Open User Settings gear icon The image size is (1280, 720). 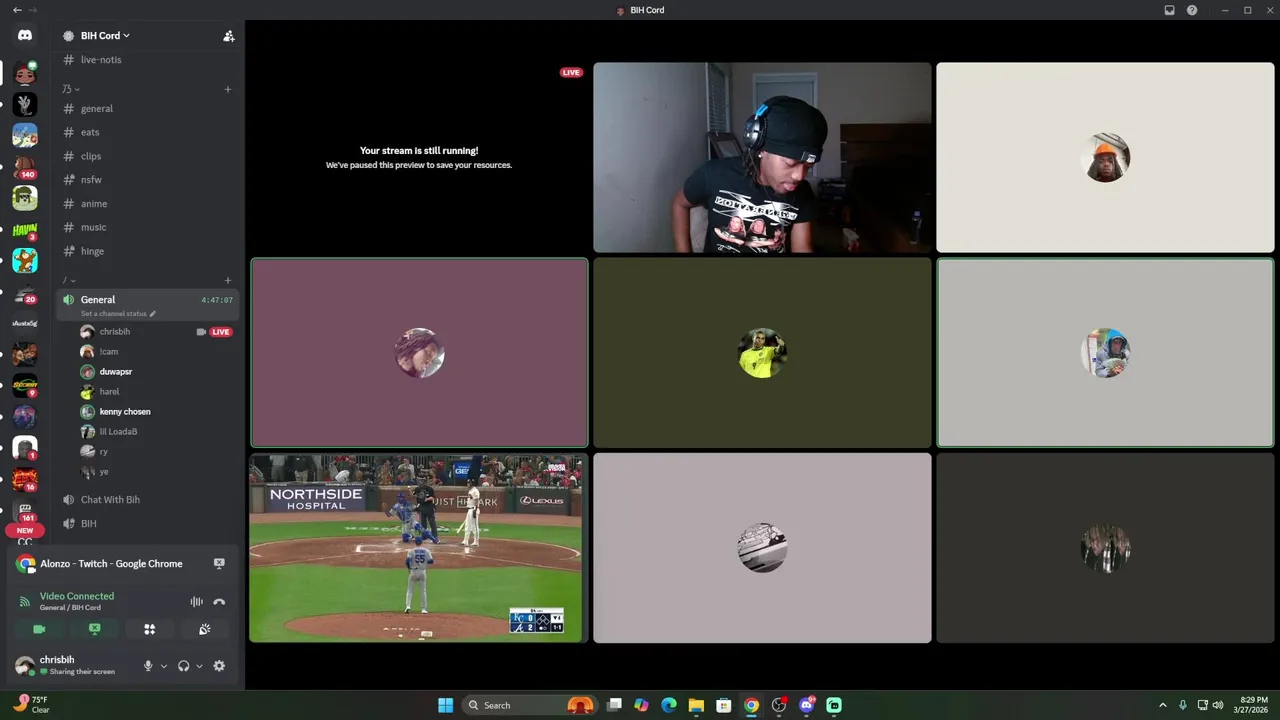(x=219, y=666)
